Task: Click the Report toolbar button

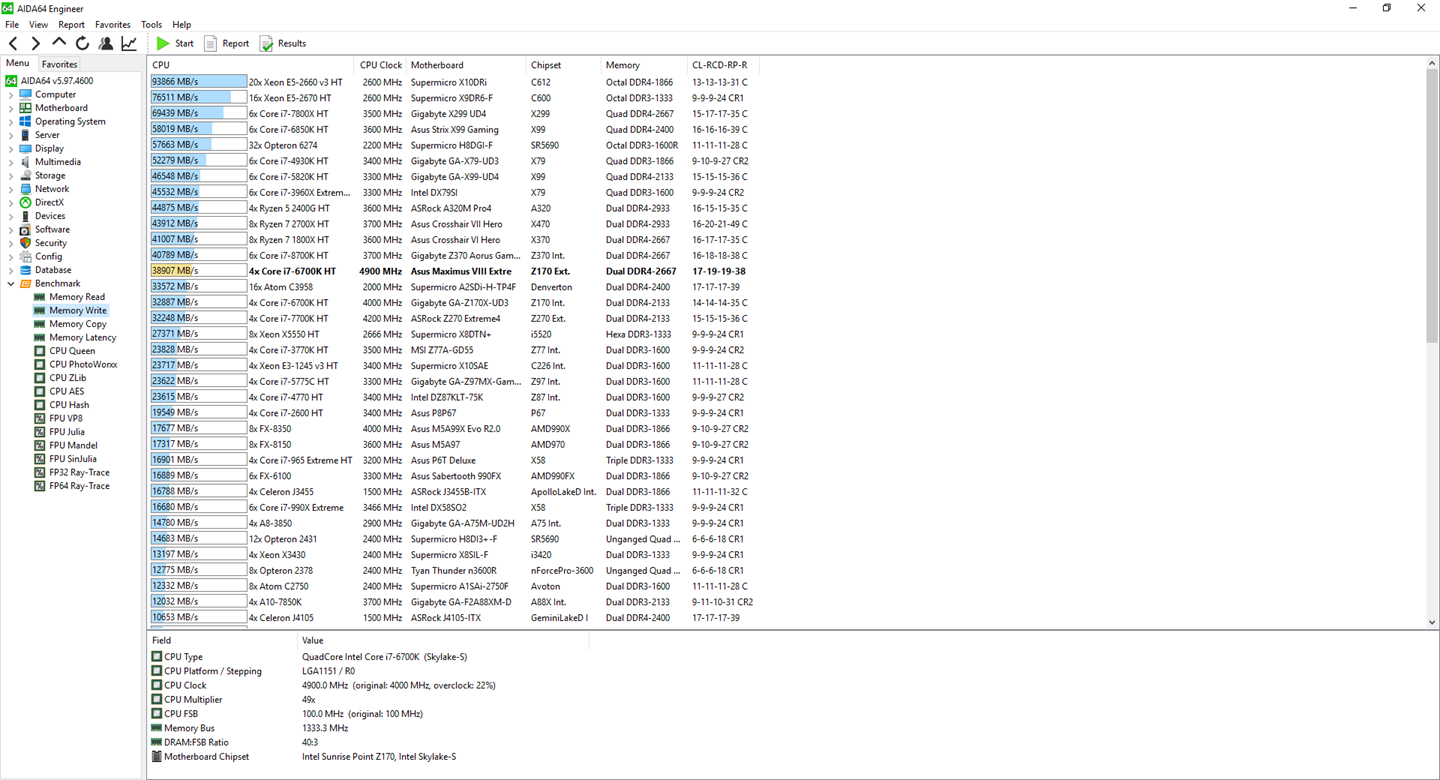Action: [226, 43]
